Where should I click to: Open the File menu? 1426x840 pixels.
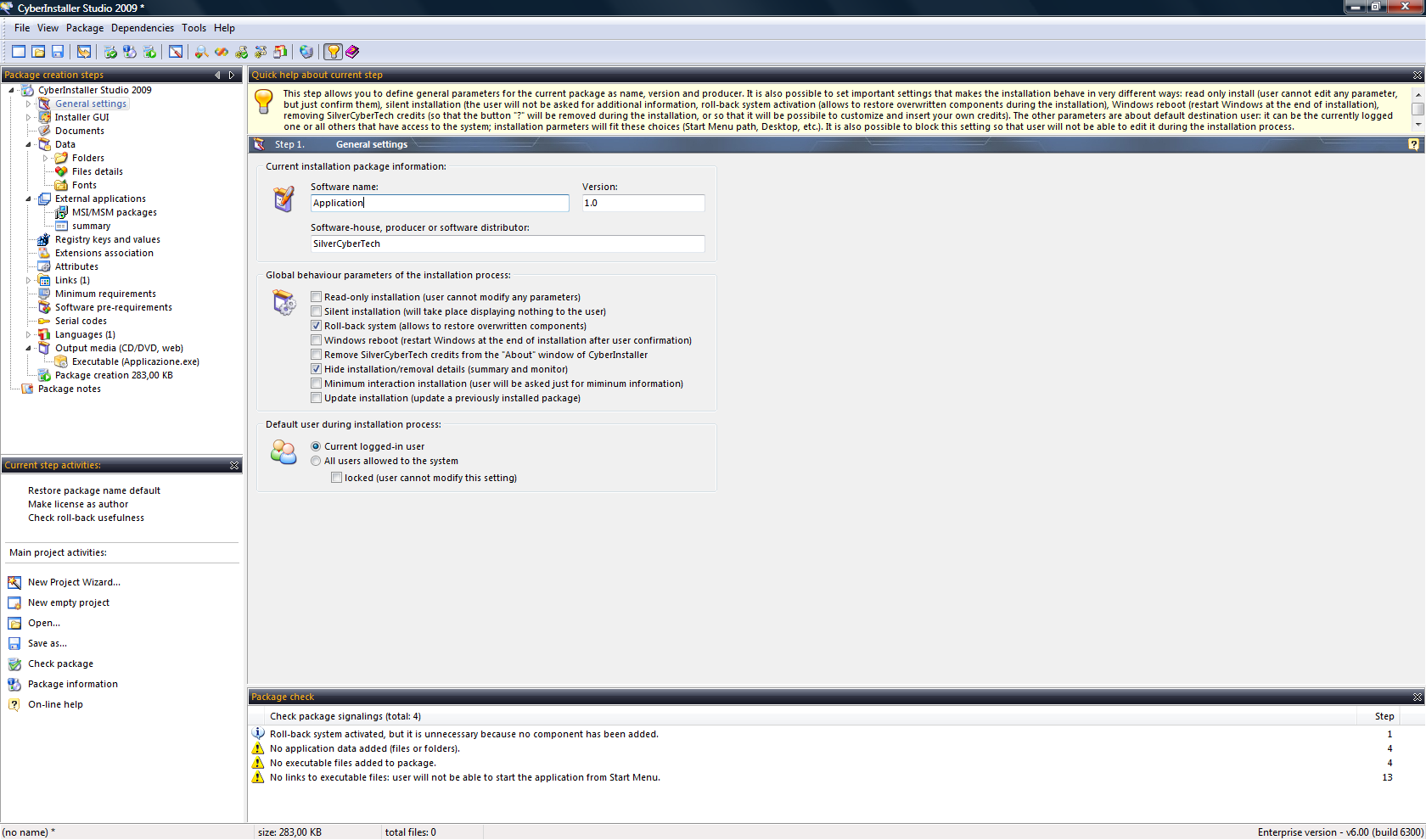tap(22, 28)
